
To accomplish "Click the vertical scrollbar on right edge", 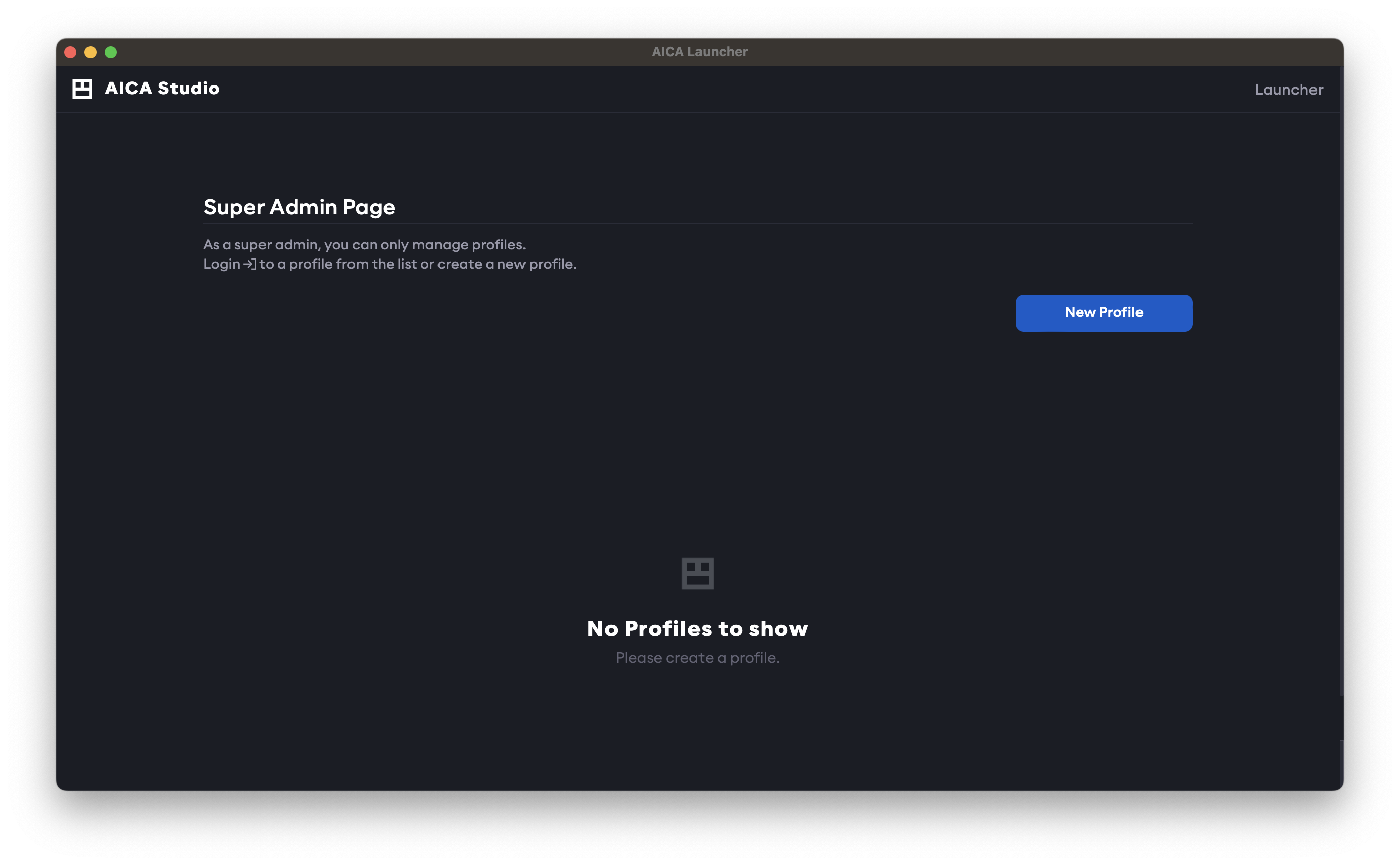I will point(1341,378).
